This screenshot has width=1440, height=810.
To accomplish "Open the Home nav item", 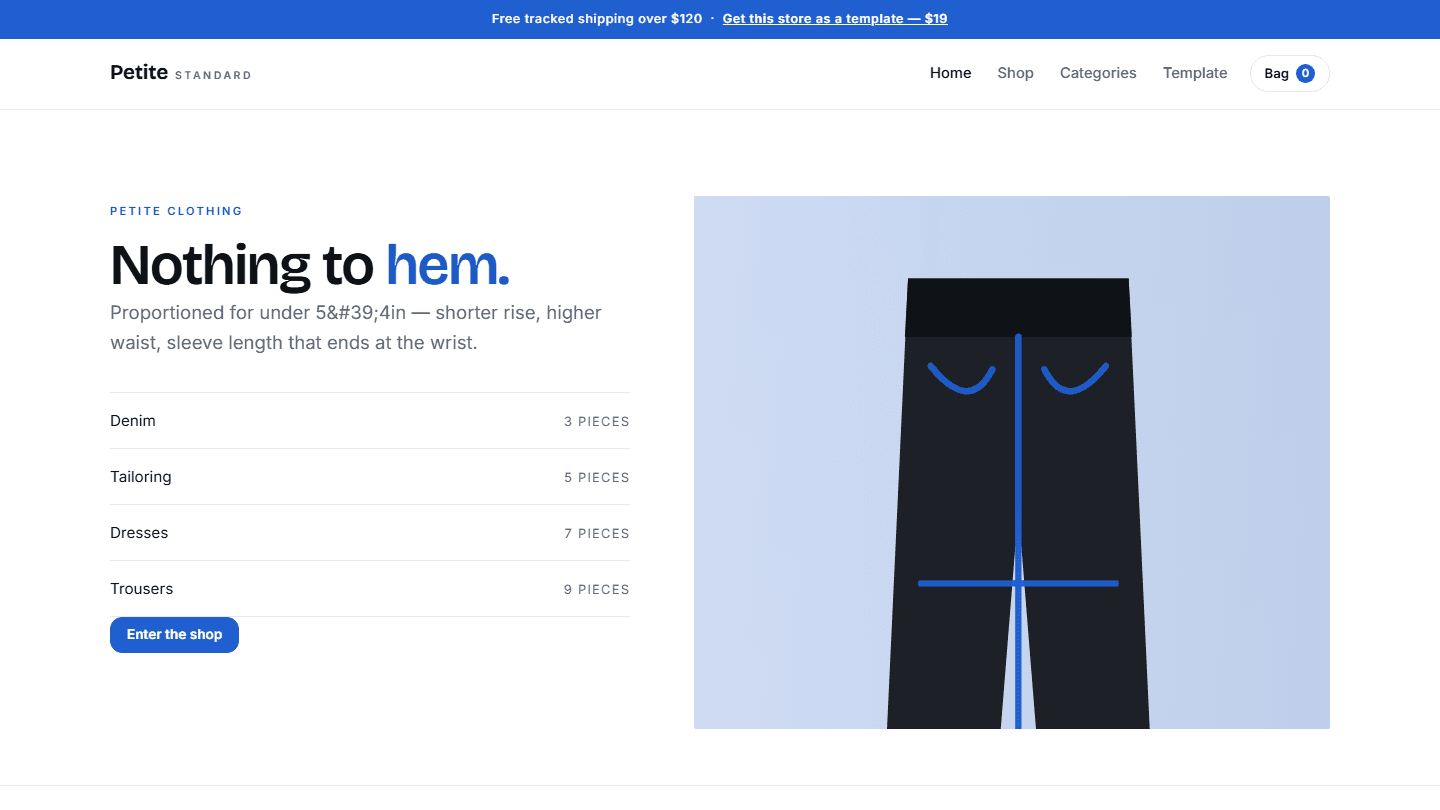I will 951,73.
